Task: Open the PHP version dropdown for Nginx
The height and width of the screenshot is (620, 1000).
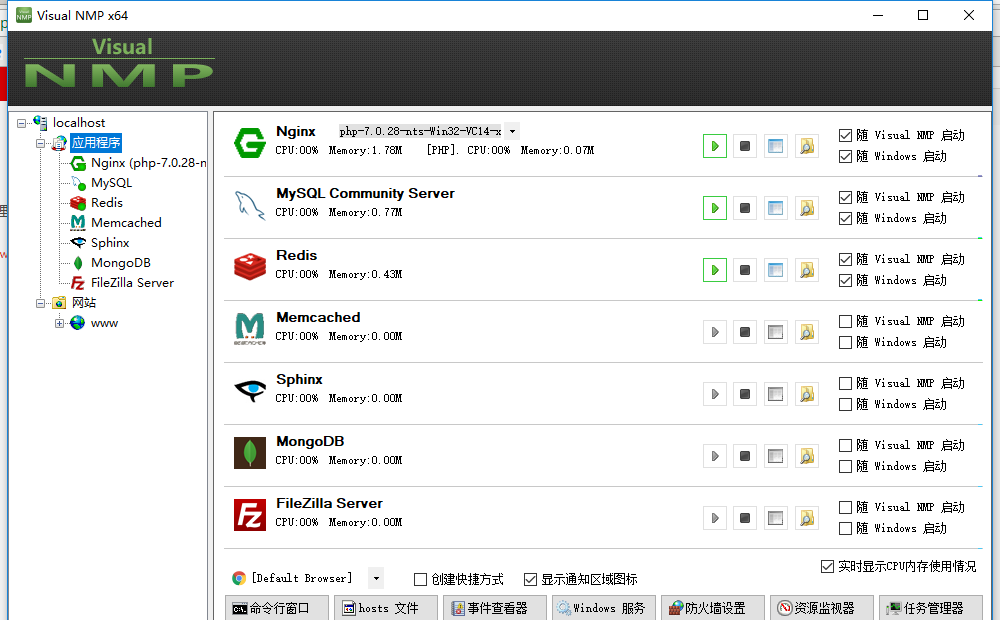Action: tap(512, 131)
